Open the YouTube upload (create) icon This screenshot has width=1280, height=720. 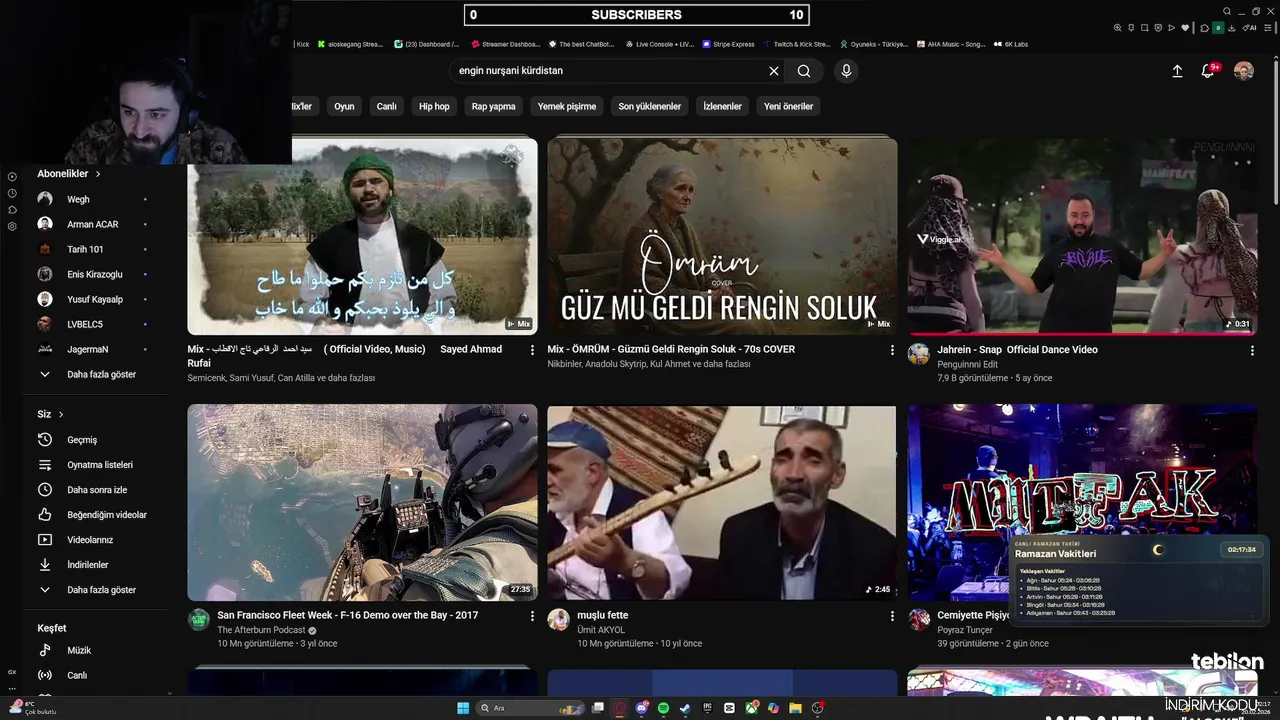(1177, 71)
